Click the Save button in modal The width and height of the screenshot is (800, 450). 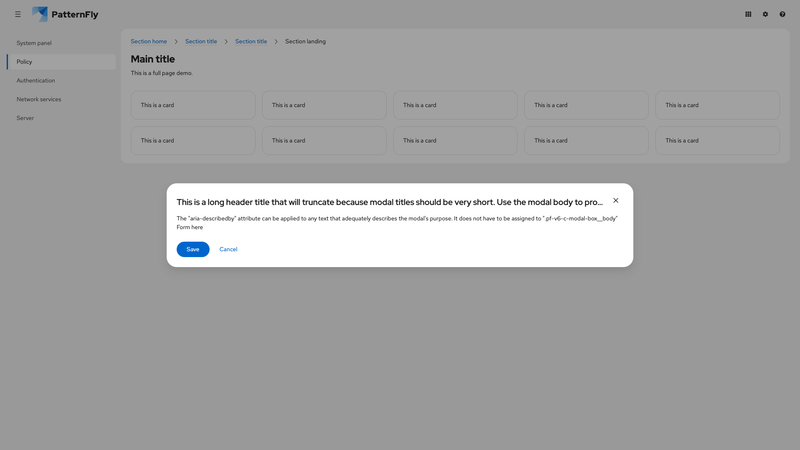(193, 249)
